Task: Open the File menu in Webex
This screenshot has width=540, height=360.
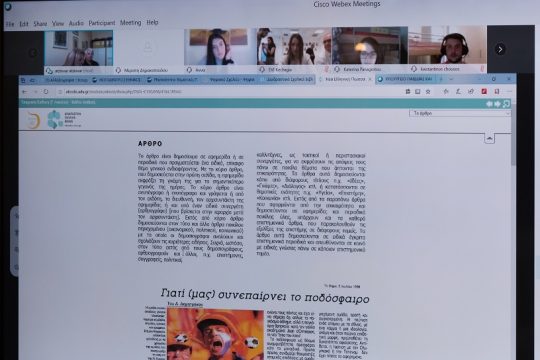Action: (10, 24)
